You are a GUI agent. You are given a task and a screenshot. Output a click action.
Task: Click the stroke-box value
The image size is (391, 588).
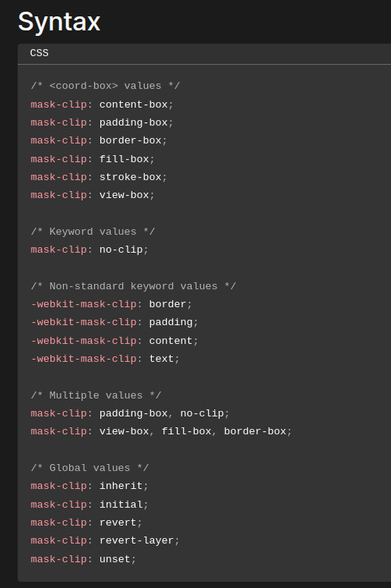130,177
